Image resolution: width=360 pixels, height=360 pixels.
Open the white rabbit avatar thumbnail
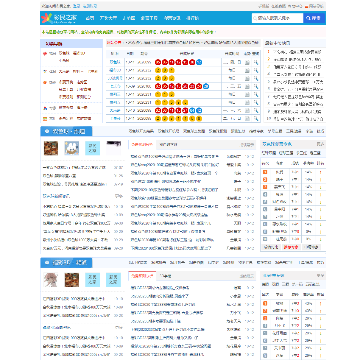(72, 148)
